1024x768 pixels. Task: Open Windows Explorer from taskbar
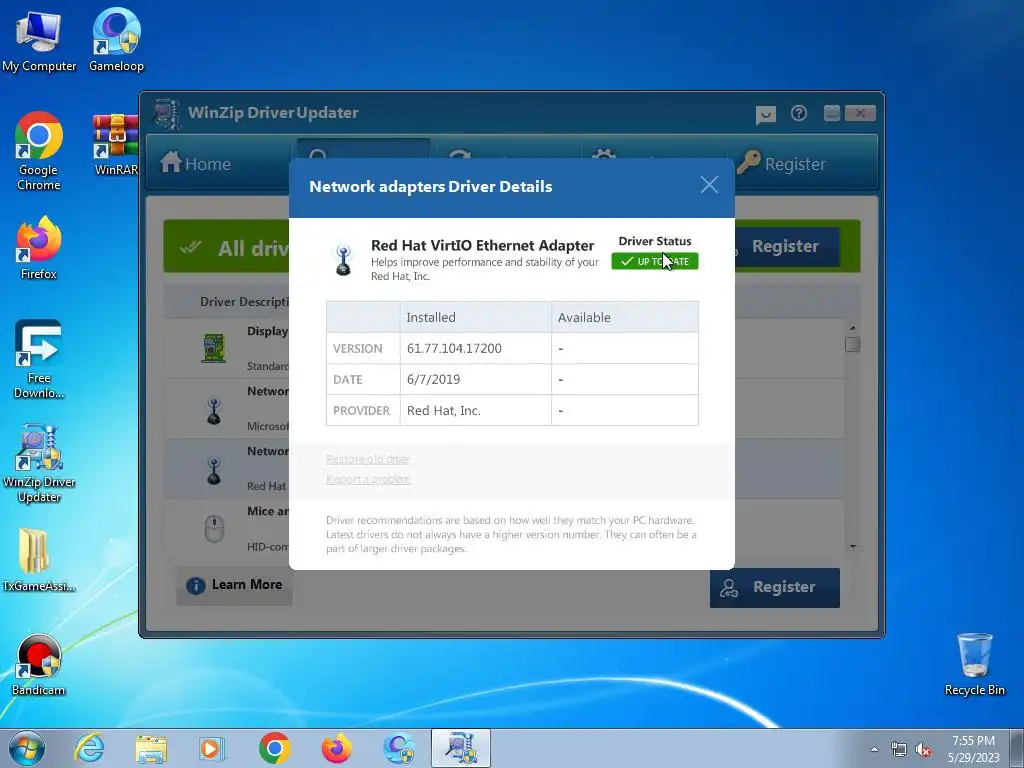[151, 748]
